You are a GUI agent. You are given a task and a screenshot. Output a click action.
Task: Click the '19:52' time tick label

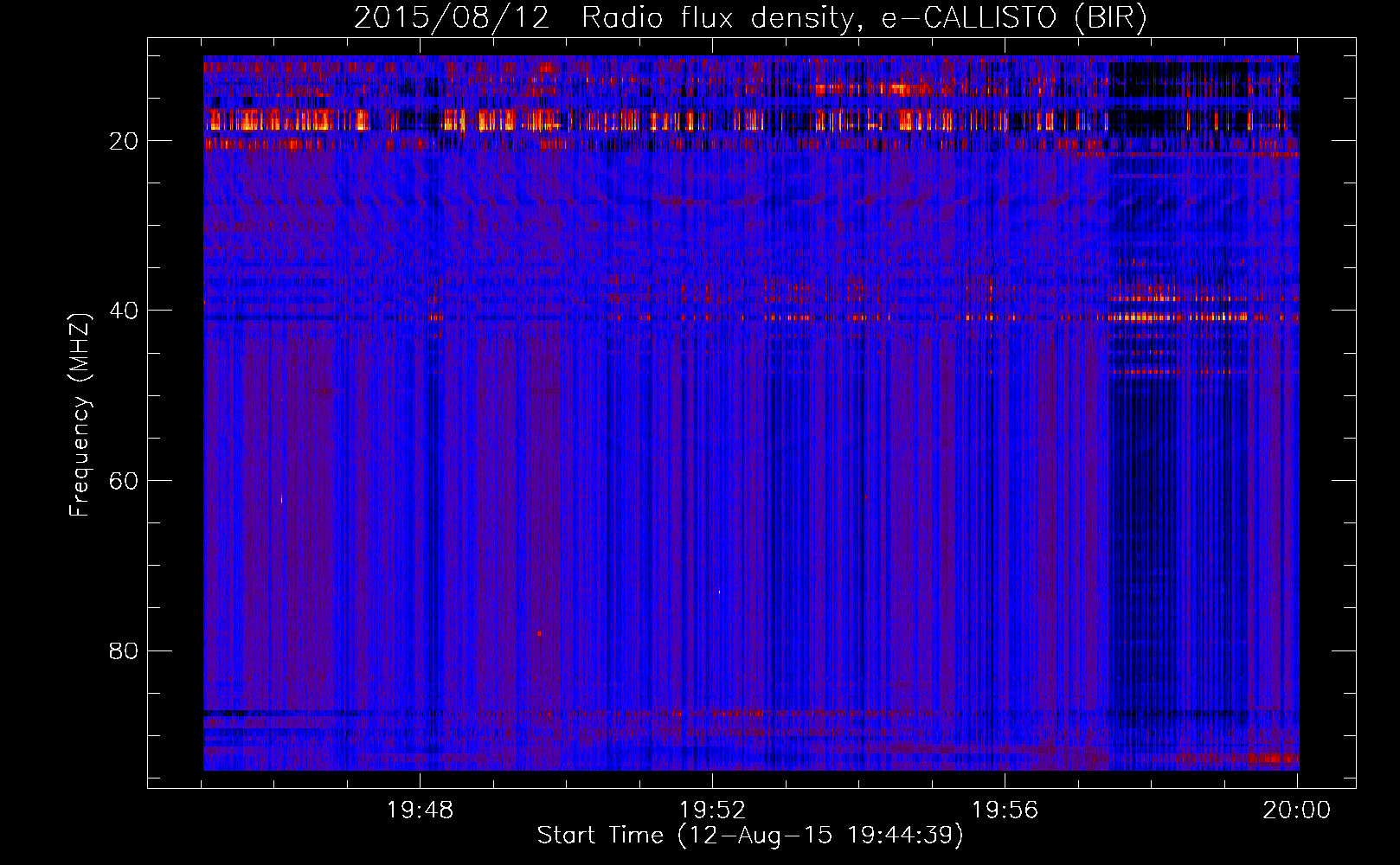[x=712, y=811]
